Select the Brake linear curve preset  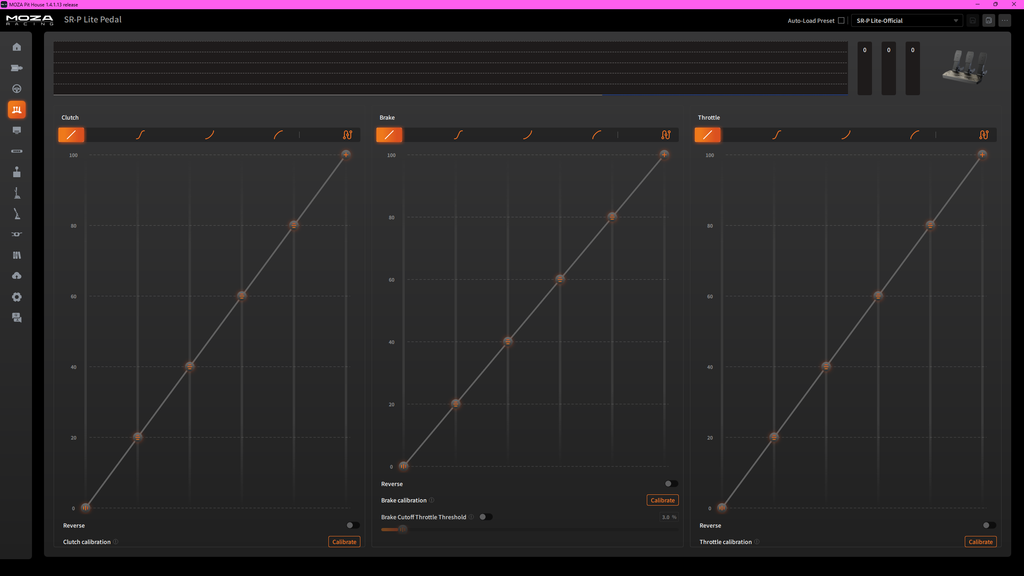389,135
